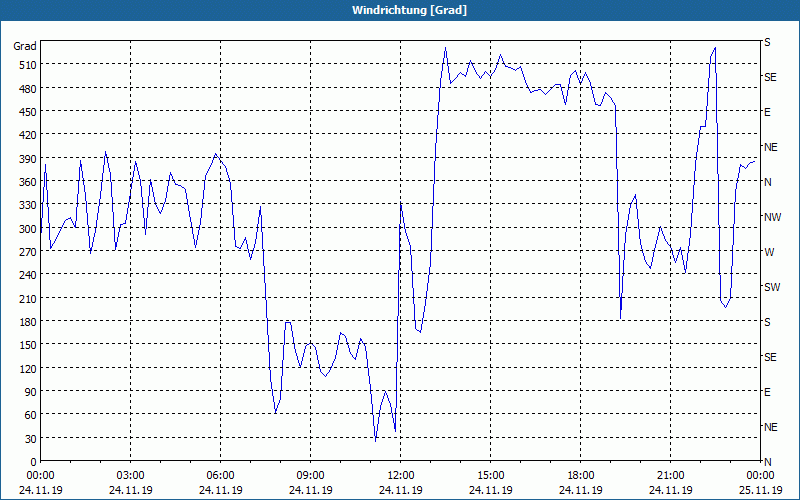The height and width of the screenshot is (500, 800).
Task: Click the N compass label beside 360 gridline
Action: [x=768, y=182]
